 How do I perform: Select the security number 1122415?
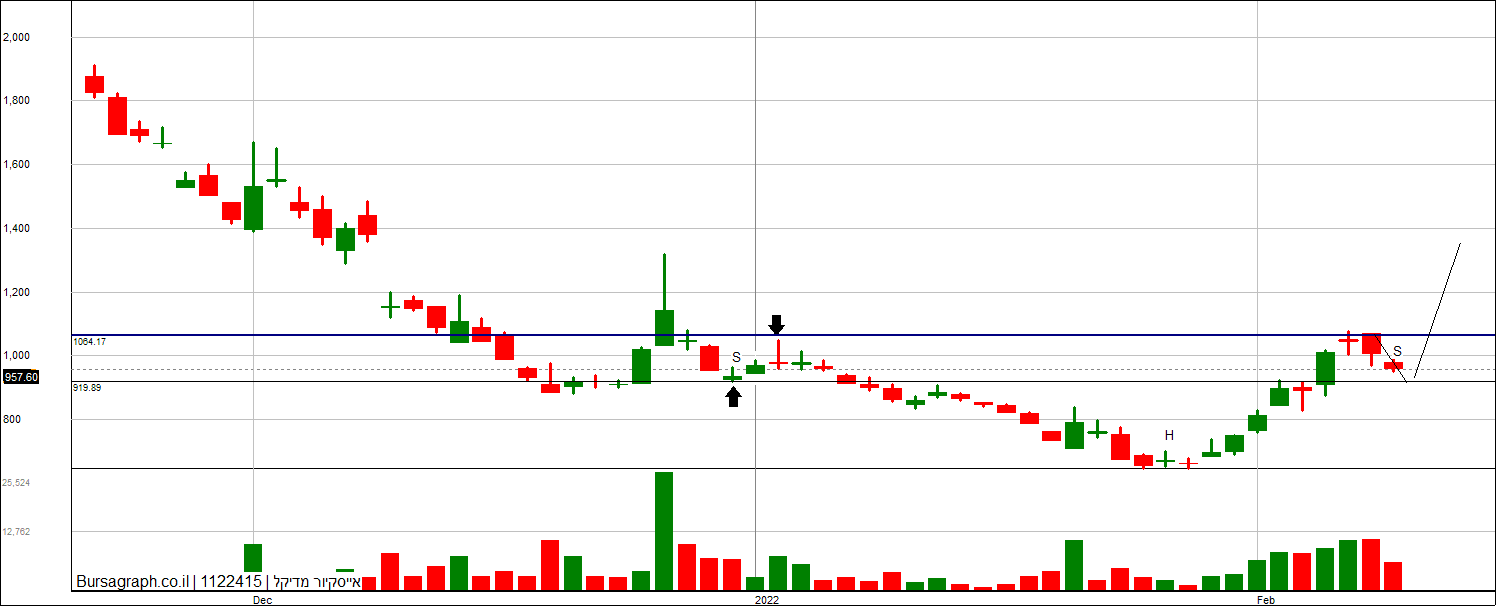[231, 581]
